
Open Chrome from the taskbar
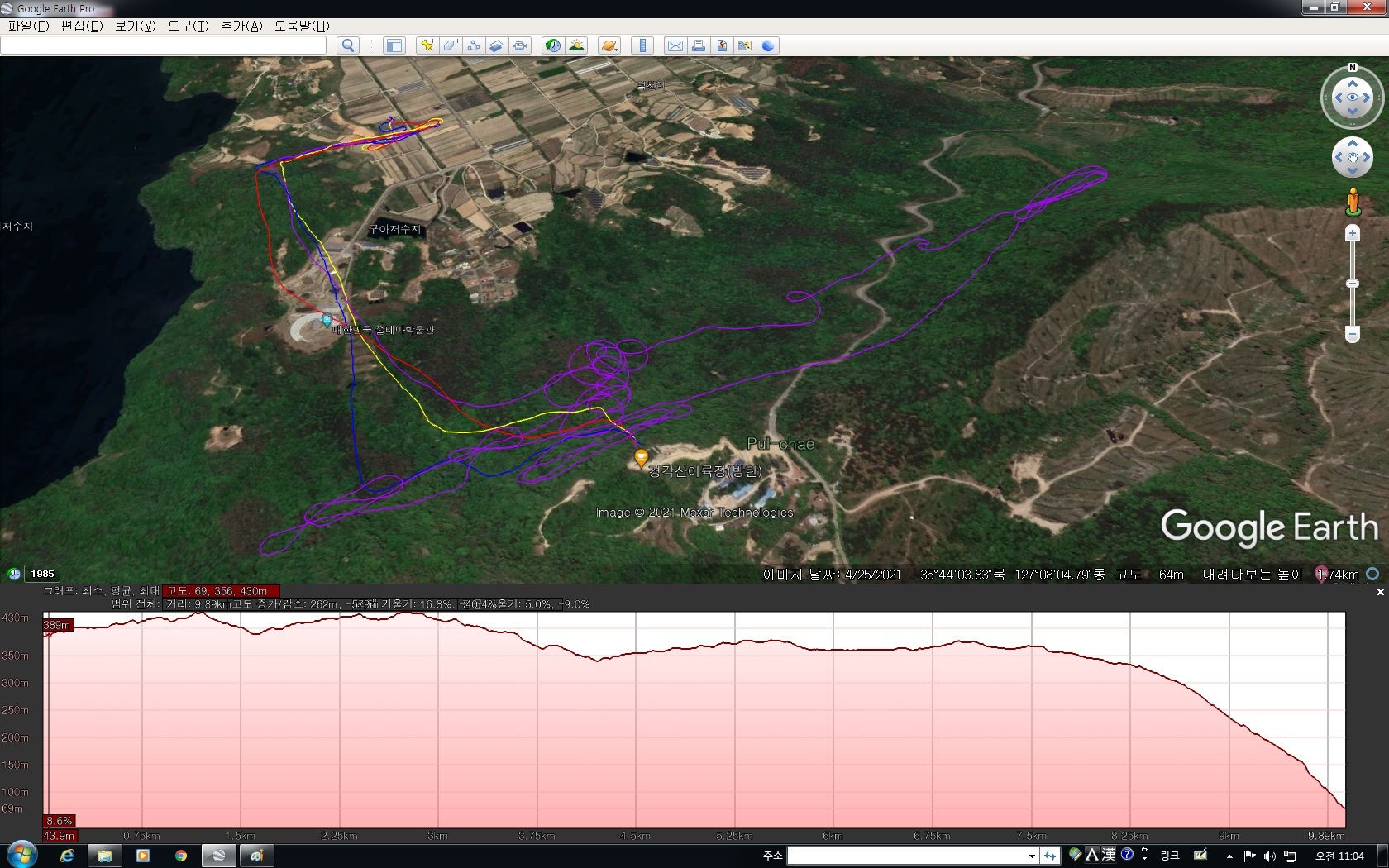(181, 856)
